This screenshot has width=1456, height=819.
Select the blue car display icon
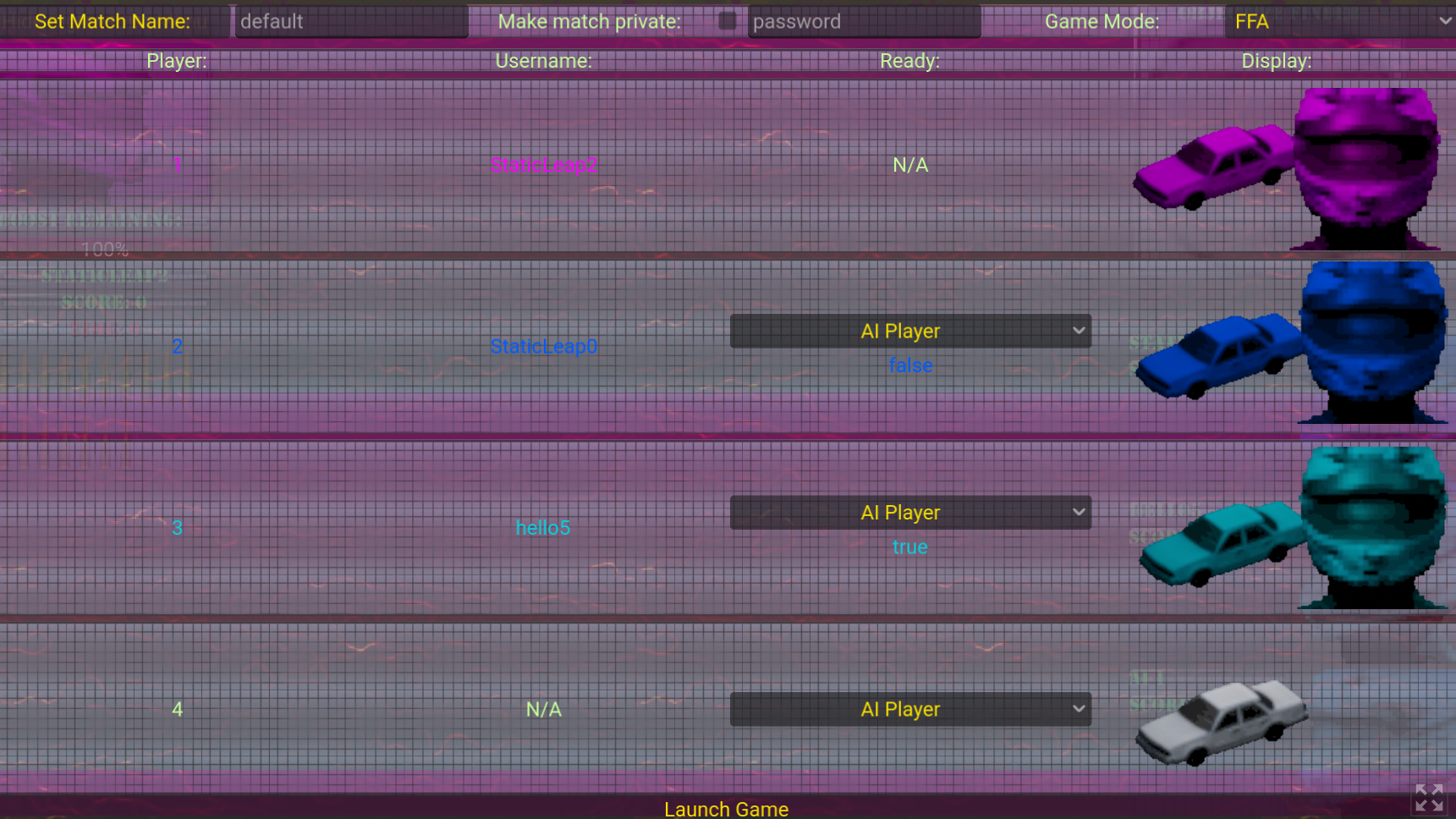[x=1218, y=355]
